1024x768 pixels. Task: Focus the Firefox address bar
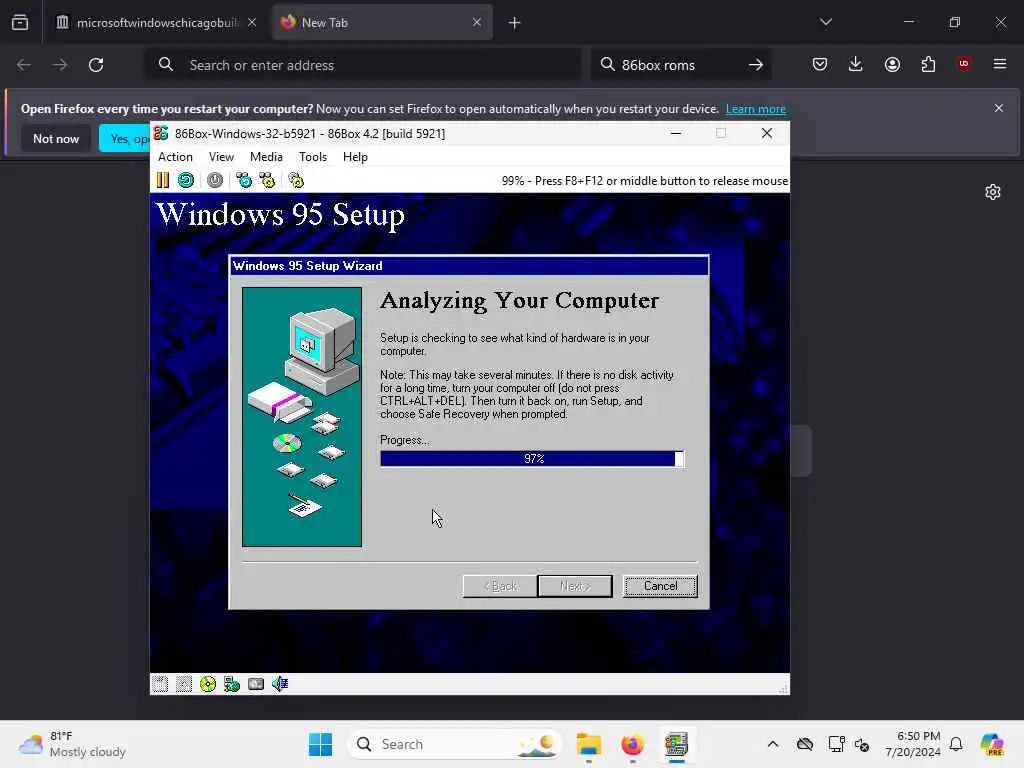tap(362, 65)
